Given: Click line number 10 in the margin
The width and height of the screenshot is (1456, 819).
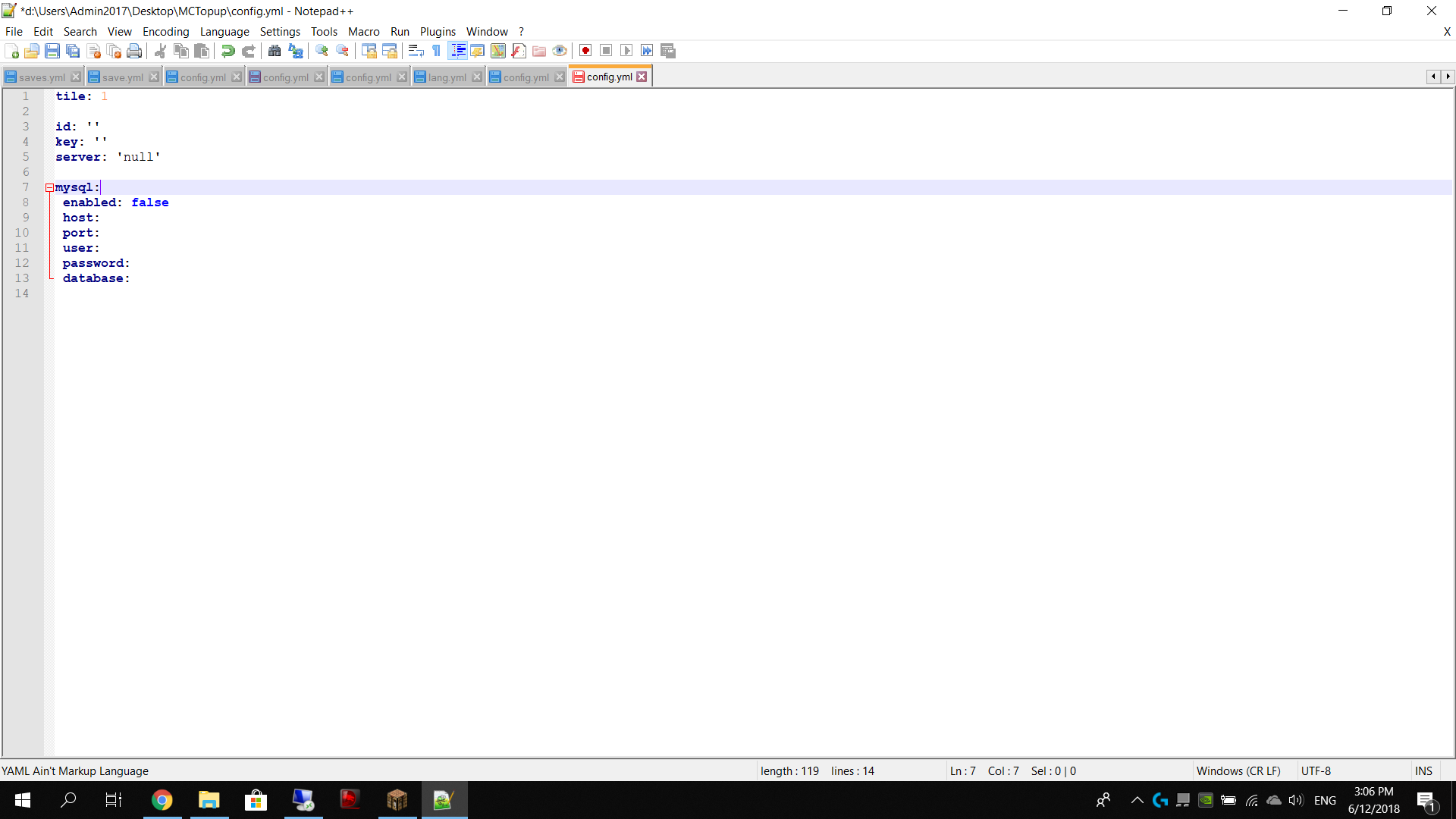Looking at the screenshot, I should point(22,233).
